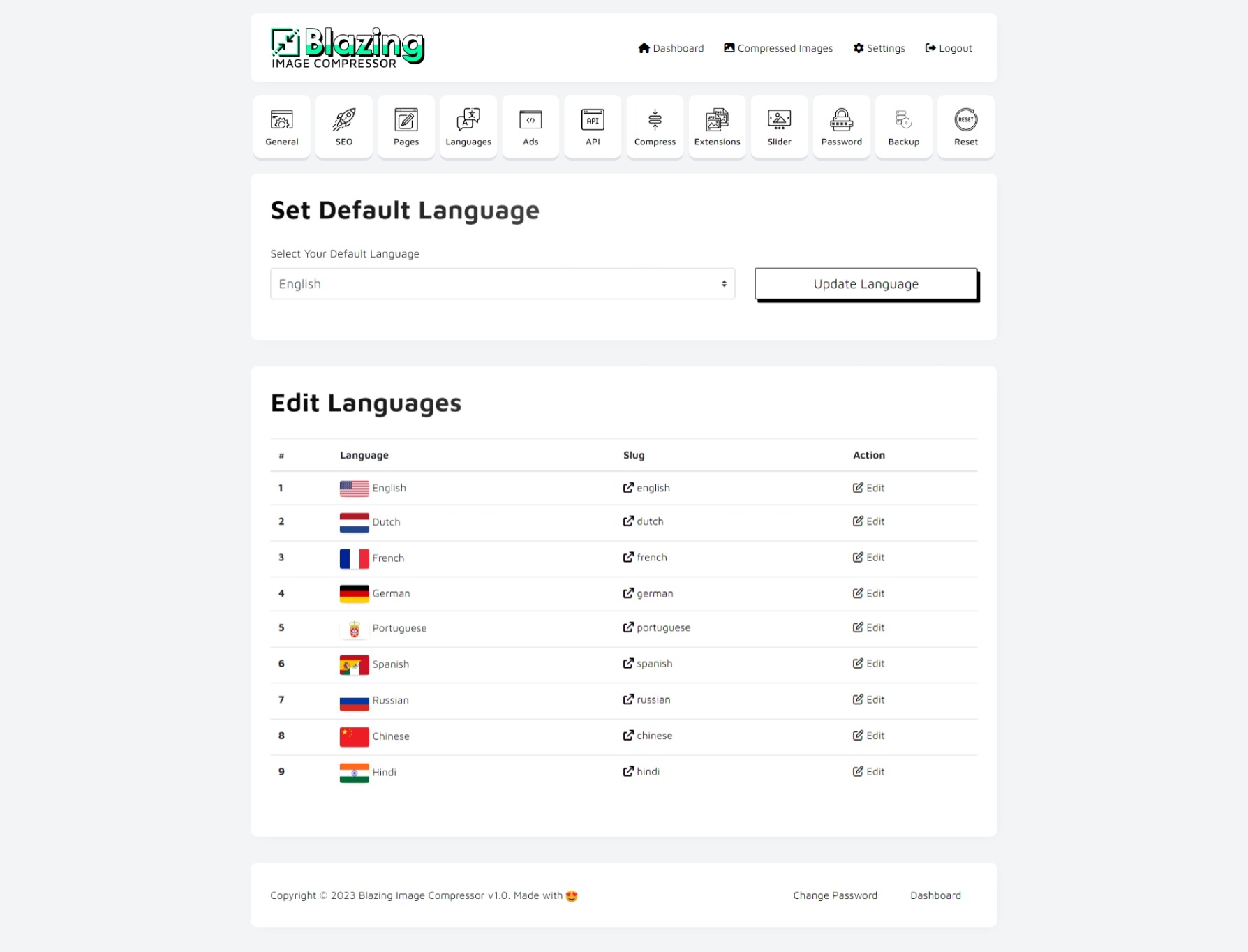
Task: Open the Reset settings icon
Action: pos(965,127)
